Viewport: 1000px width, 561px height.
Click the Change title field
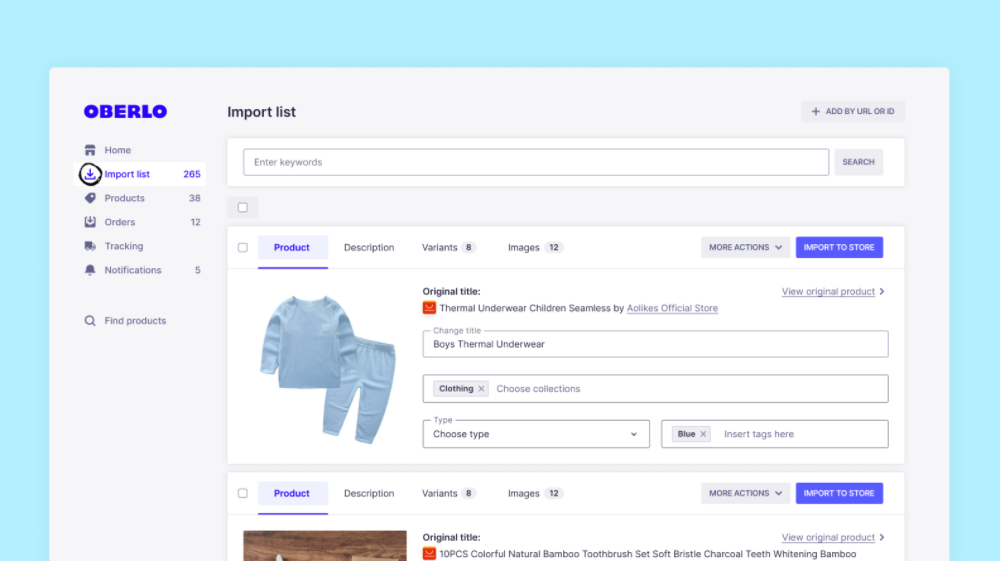point(655,344)
